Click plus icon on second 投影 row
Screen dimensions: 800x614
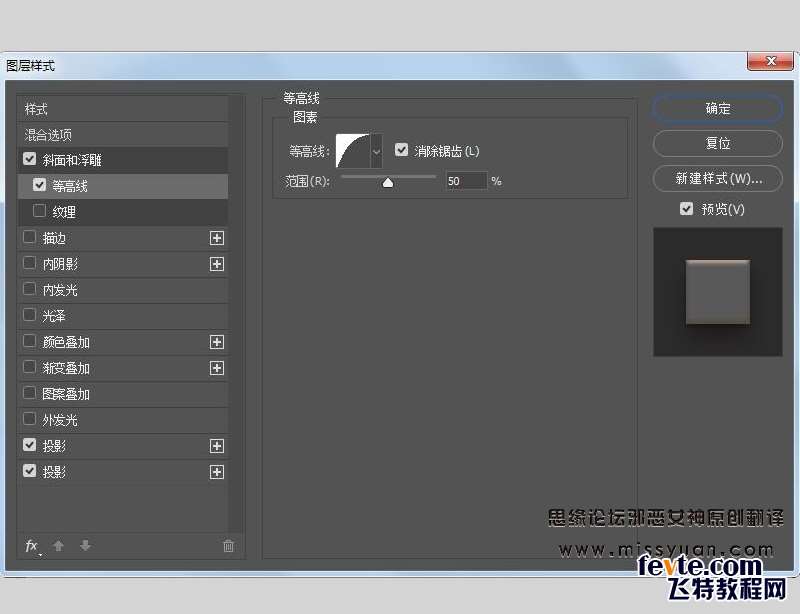(217, 472)
